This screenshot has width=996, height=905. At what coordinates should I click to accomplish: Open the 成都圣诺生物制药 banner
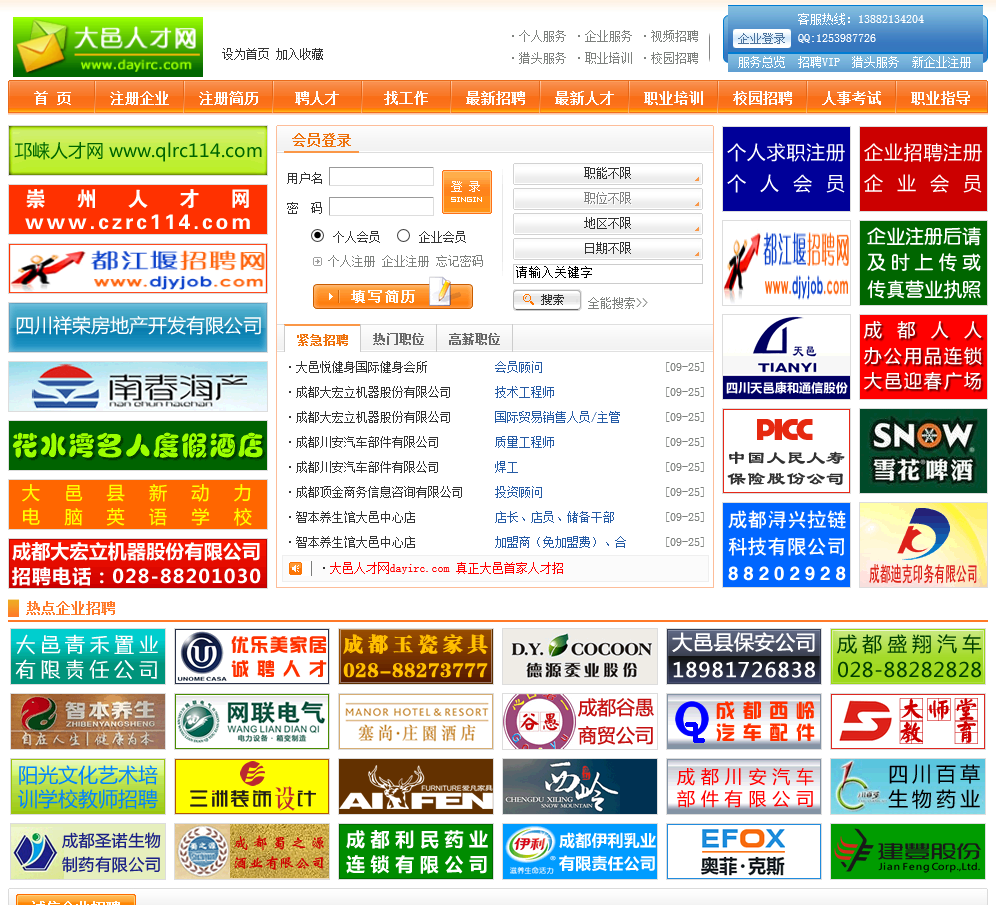point(88,852)
